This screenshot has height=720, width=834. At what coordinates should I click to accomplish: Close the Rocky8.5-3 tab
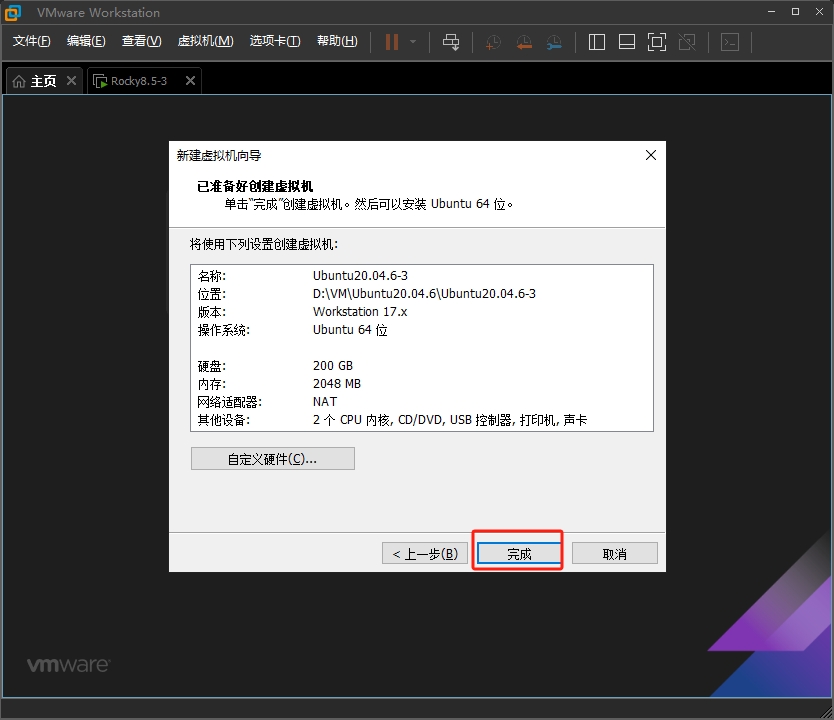pyautogui.click(x=190, y=81)
